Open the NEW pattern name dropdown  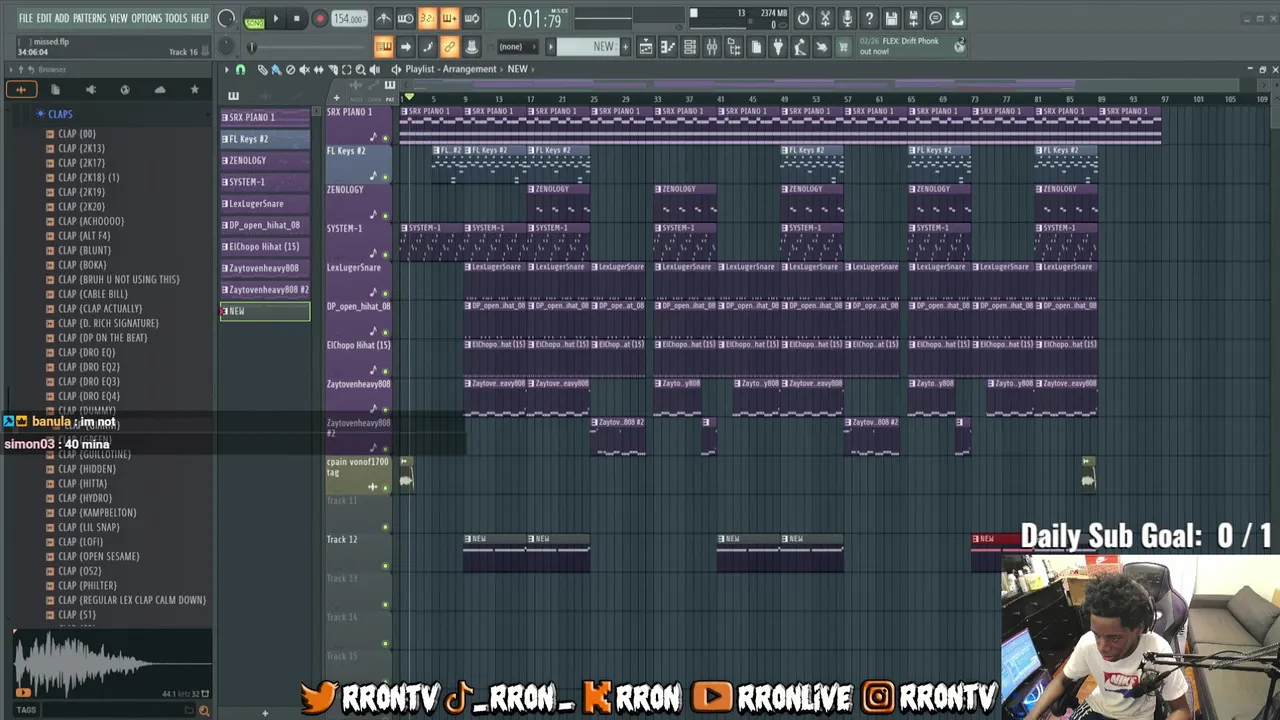click(588, 47)
